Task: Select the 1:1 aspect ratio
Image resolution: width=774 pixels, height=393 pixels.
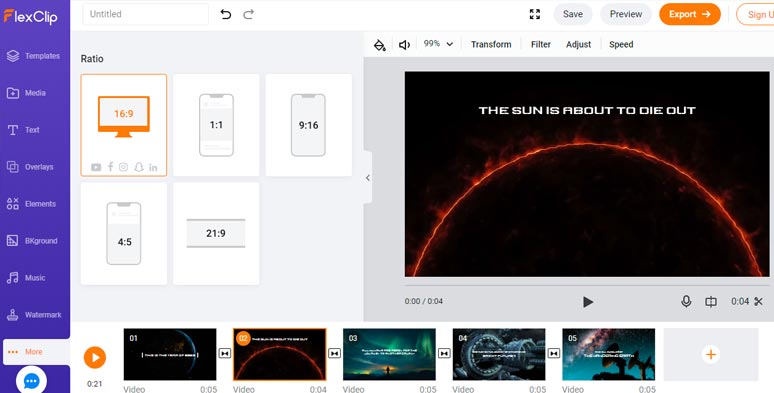Action: pos(216,125)
